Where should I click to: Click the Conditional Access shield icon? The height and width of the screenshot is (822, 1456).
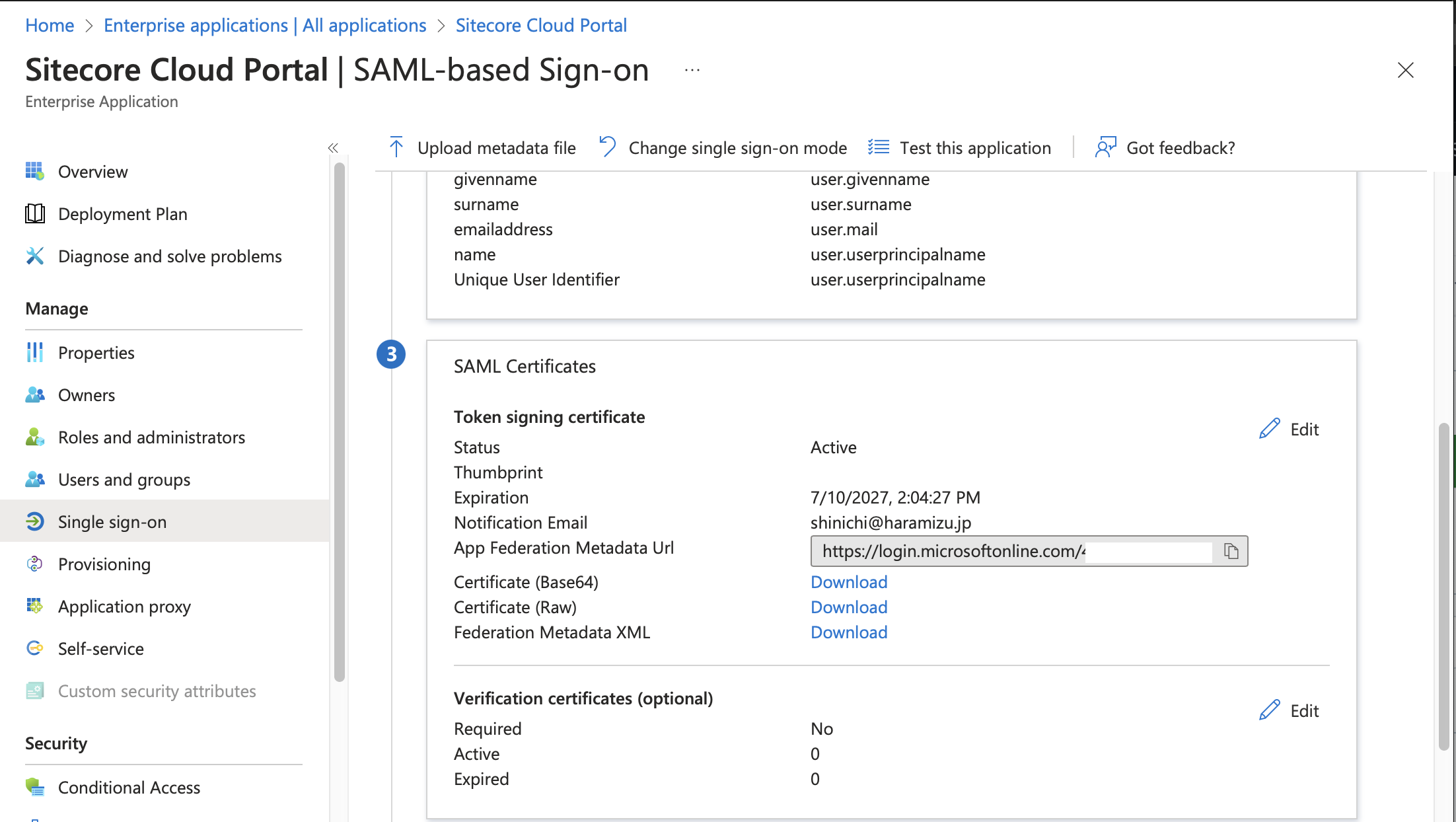tap(35, 787)
